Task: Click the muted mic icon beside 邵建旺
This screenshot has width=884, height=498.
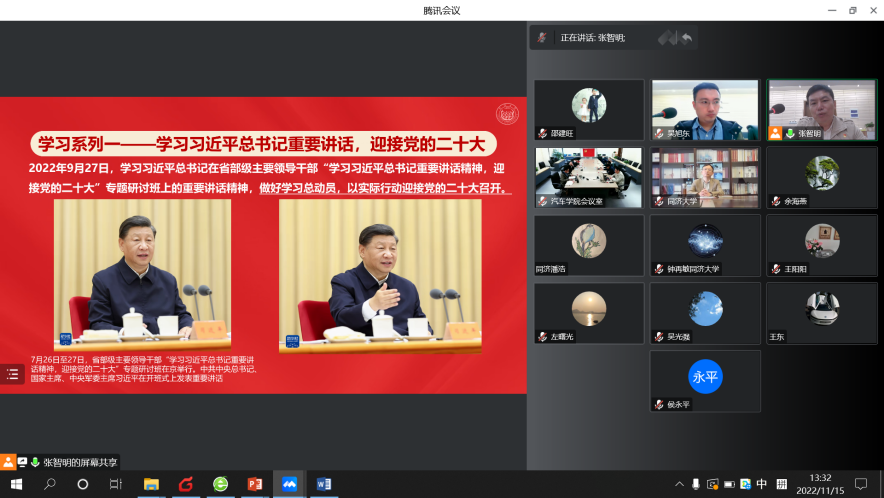Action: [x=542, y=133]
